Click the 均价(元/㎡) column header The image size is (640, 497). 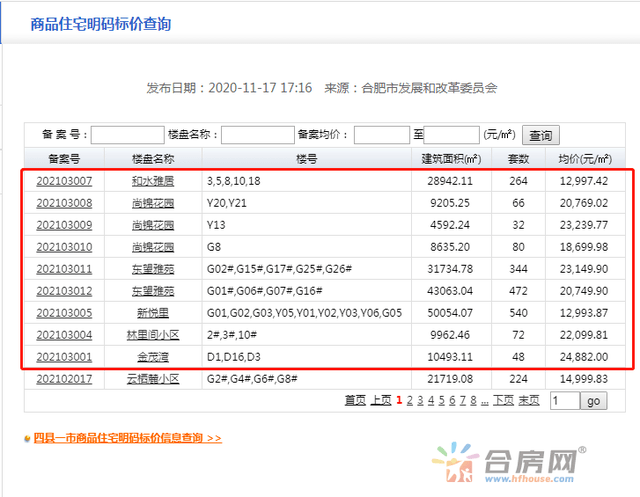pyautogui.click(x=585, y=159)
